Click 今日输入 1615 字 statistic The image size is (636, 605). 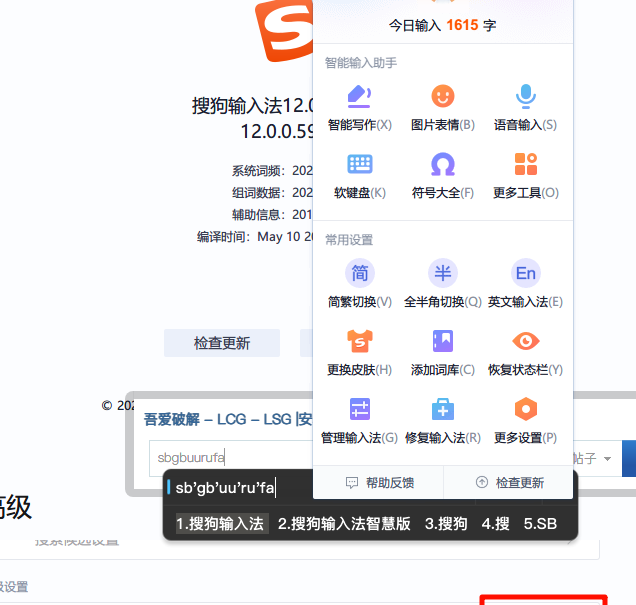click(443, 26)
